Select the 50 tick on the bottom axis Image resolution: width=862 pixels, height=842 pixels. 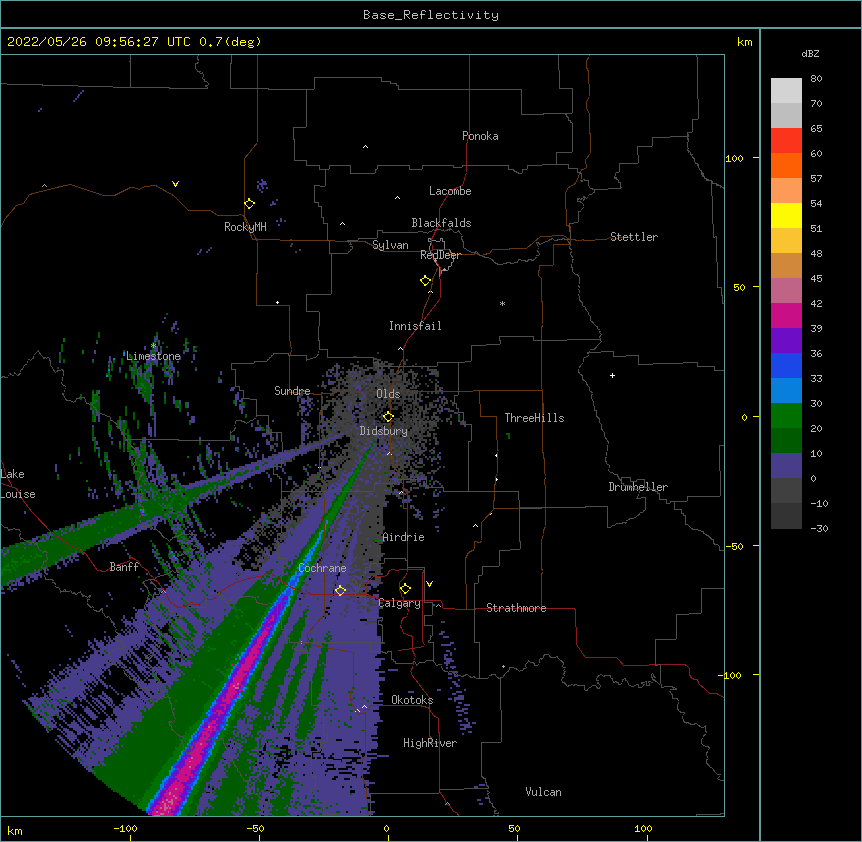pos(514,828)
